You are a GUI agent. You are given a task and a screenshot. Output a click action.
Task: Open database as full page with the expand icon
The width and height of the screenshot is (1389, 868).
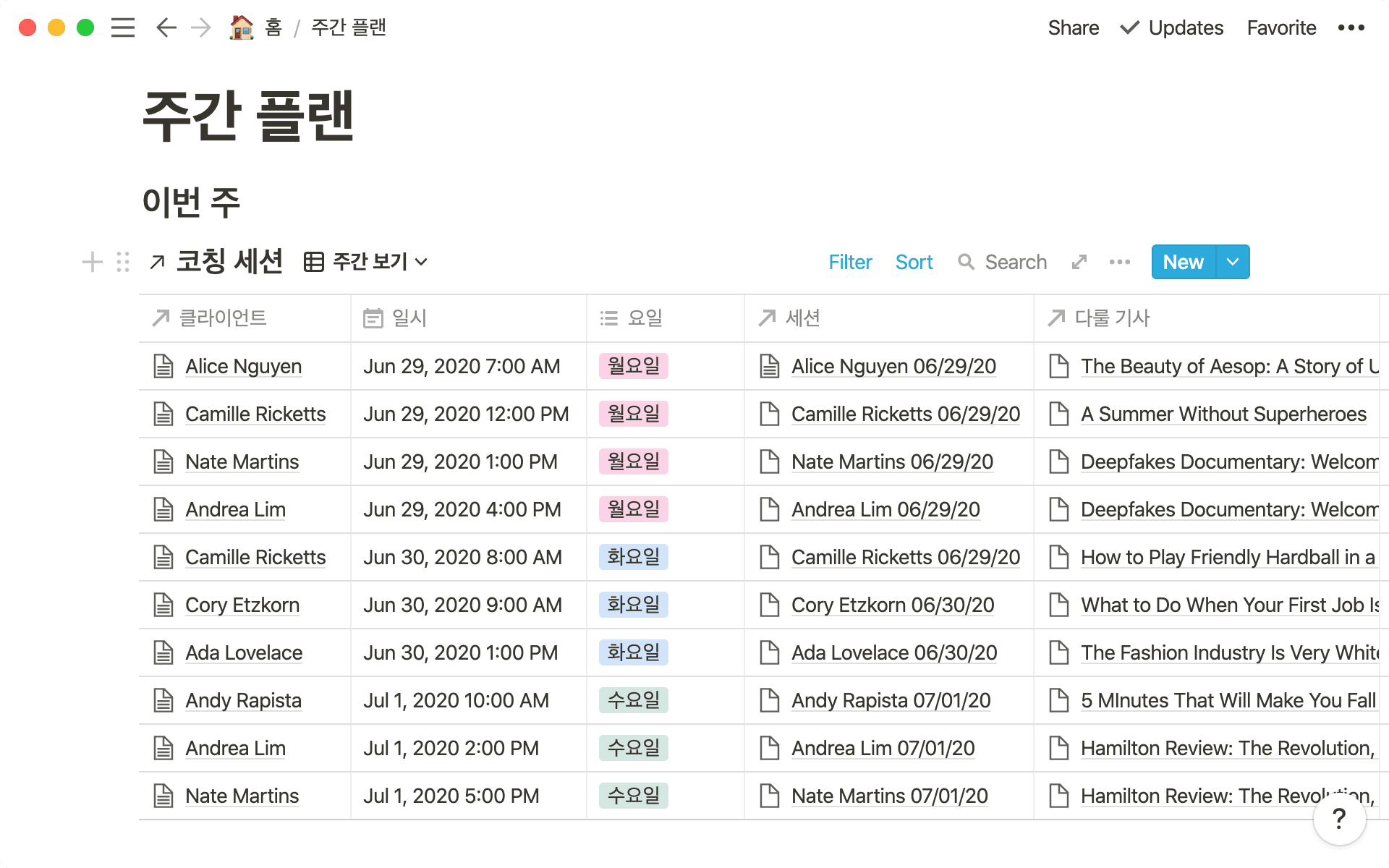[1079, 262]
